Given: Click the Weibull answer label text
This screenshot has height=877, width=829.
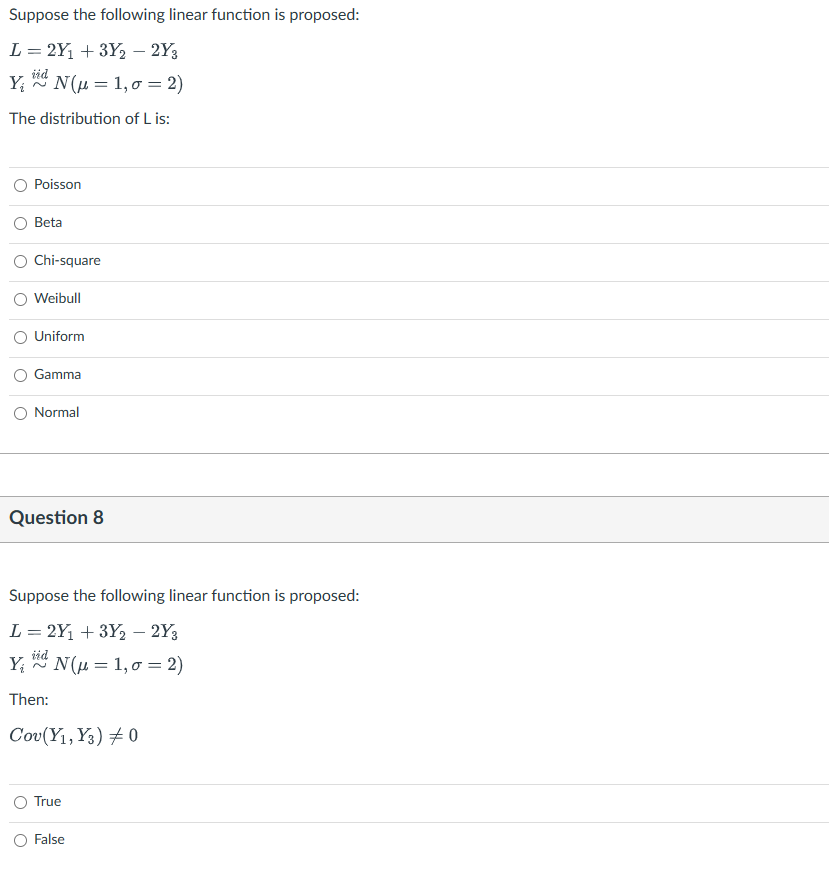Looking at the screenshot, I should click(x=57, y=299).
